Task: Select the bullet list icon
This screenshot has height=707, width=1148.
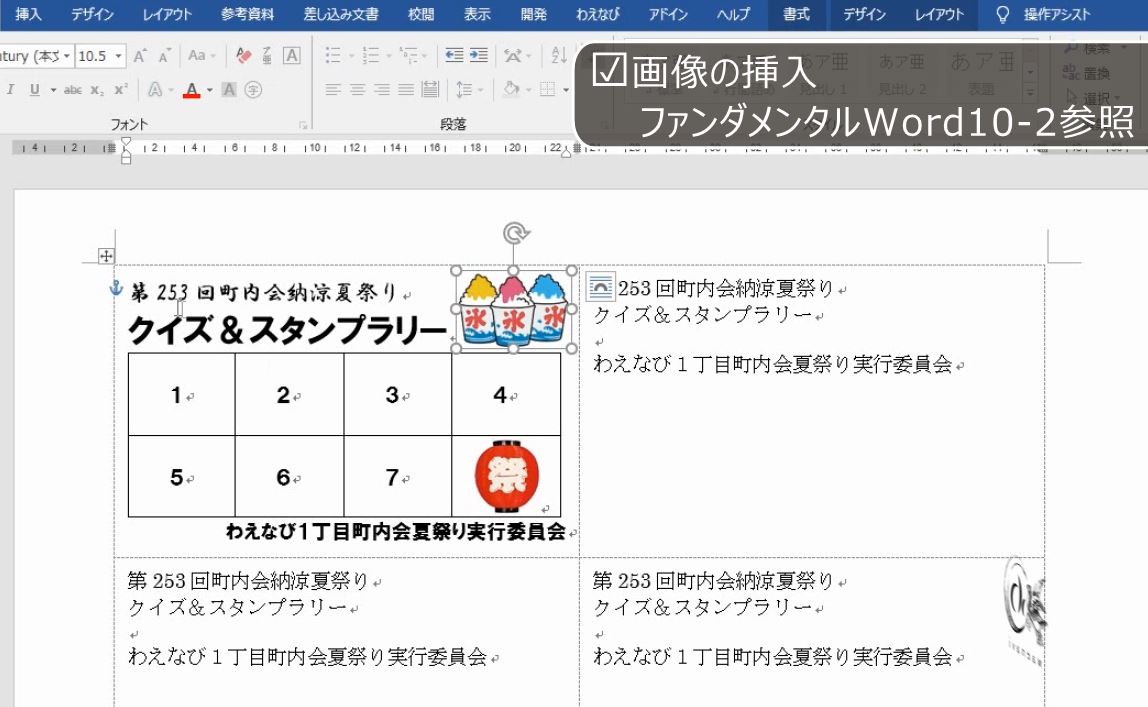Action: pyautogui.click(x=334, y=56)
